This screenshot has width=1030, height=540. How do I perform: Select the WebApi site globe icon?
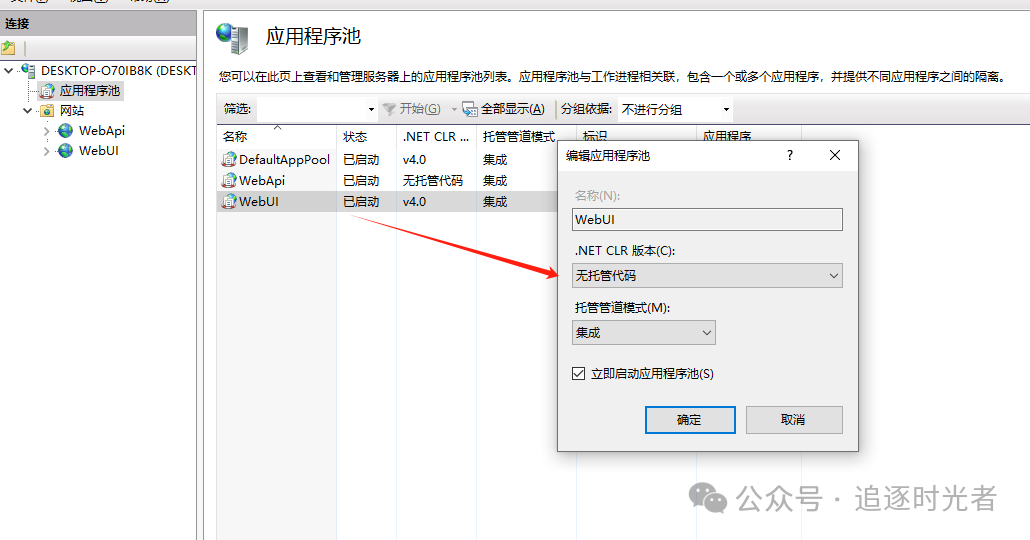(x=66, y=131)
